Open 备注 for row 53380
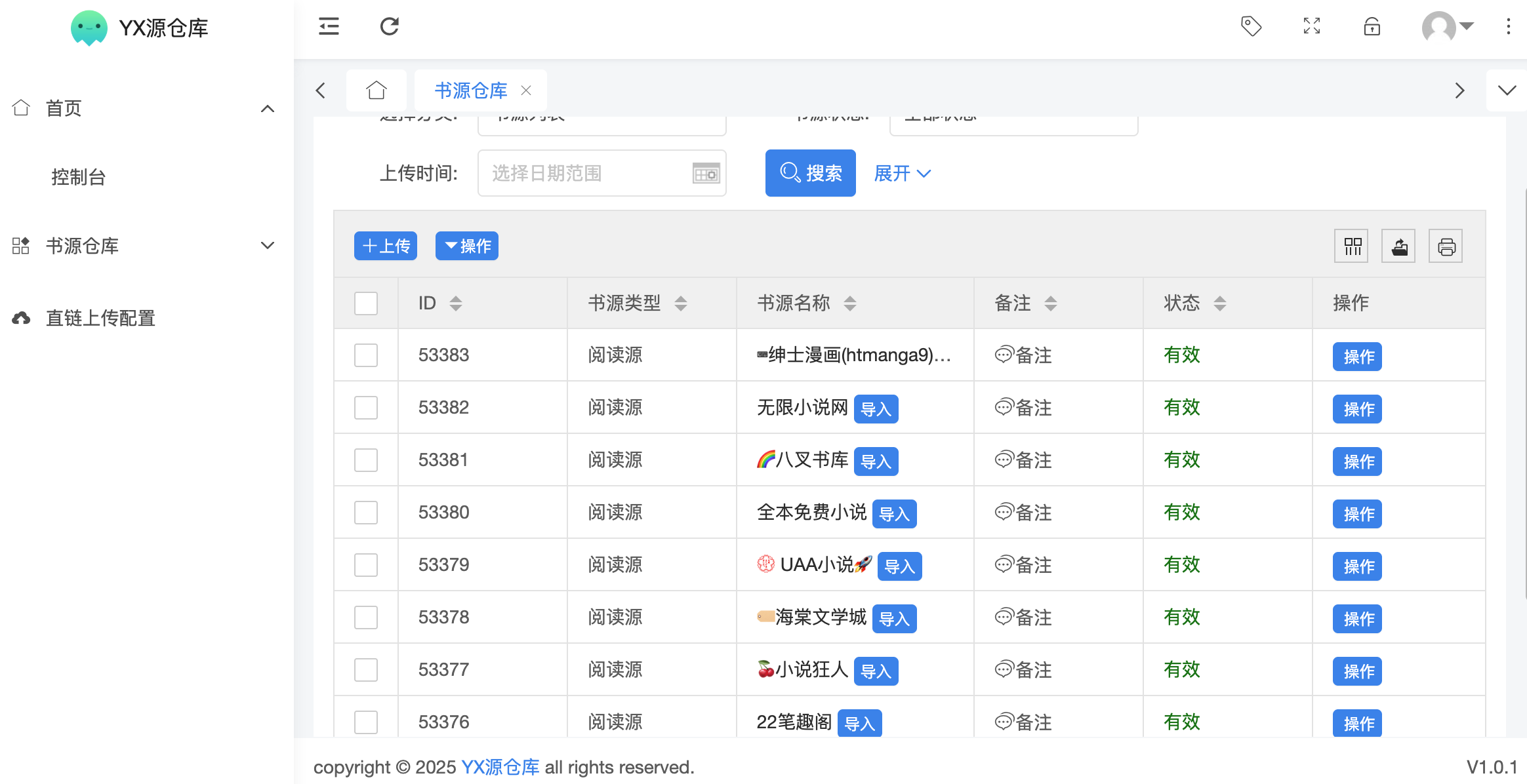The image size is (1527, 784). pos(1023,513)
